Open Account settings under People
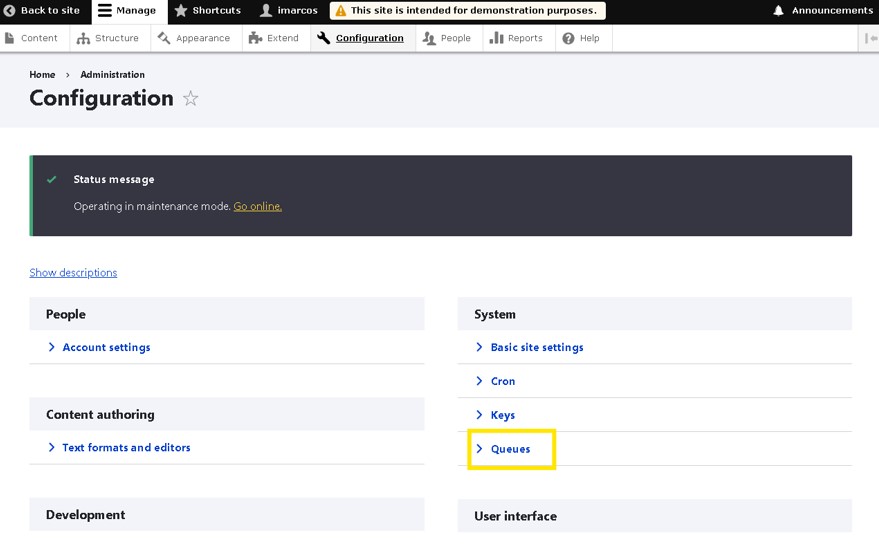 106,348
